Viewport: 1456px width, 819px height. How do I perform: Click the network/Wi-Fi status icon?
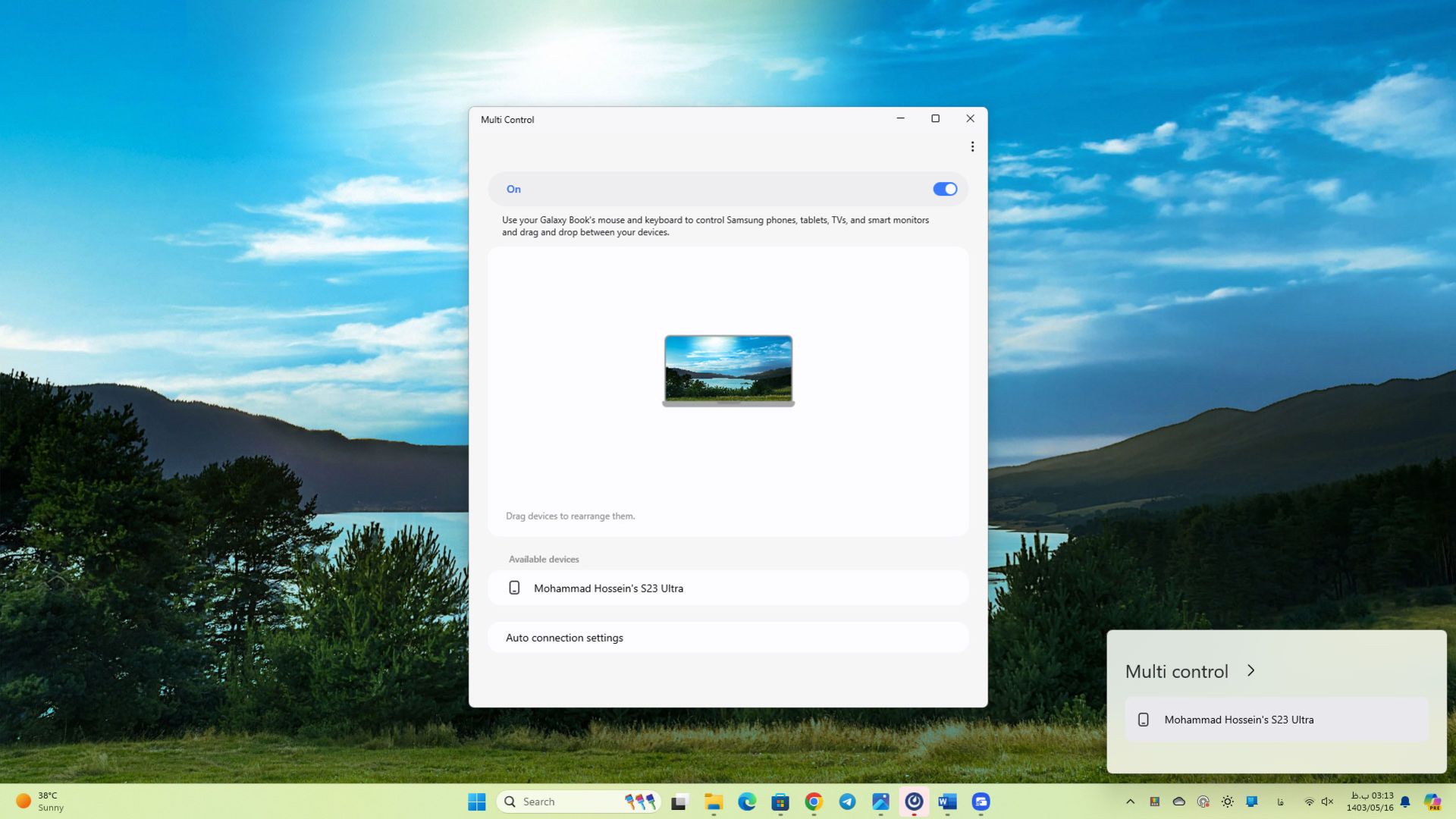[x=1309, y=801]
